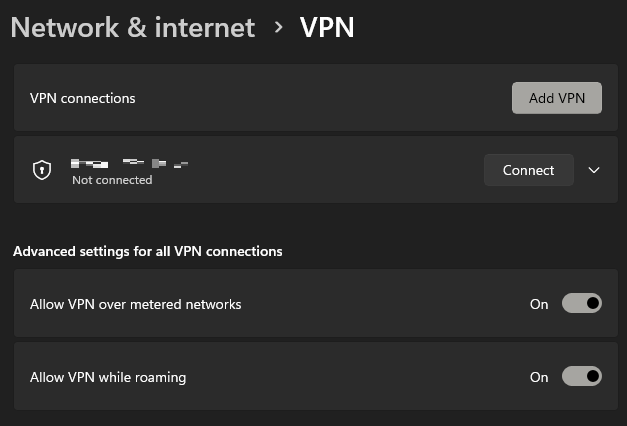Screen dimensions: 627x426
Task: Click the black knob of roaming switch
Action: (593, 376)
